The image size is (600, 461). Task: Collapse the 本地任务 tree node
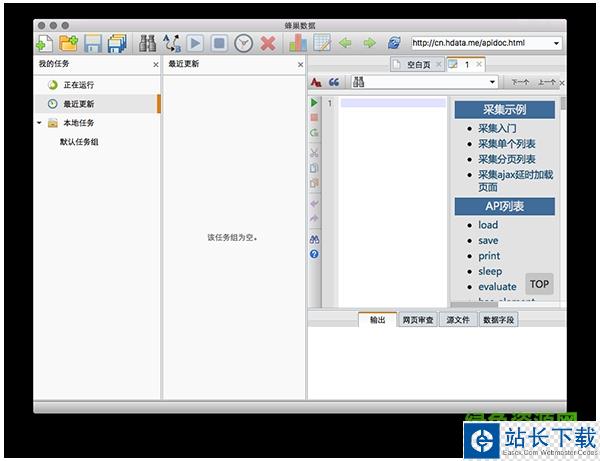point(39,123)
